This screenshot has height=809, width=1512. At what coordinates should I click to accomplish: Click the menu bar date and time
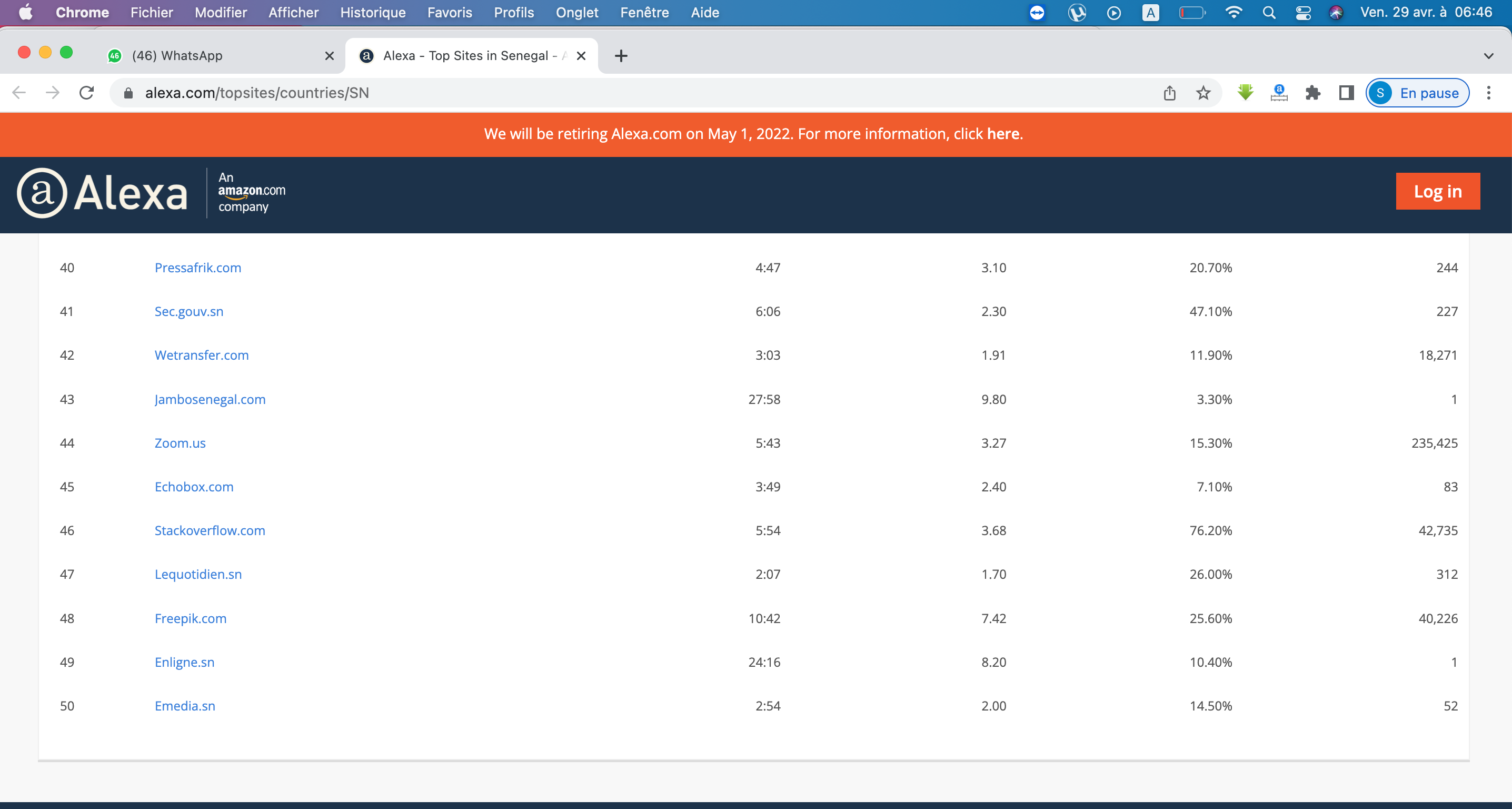pos(1426,12)
